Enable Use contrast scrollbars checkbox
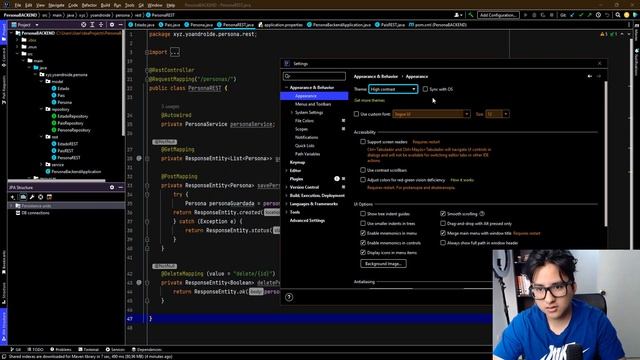Image resolution: width=640 pixels, height=360 pixels. (x=363, y=170)
